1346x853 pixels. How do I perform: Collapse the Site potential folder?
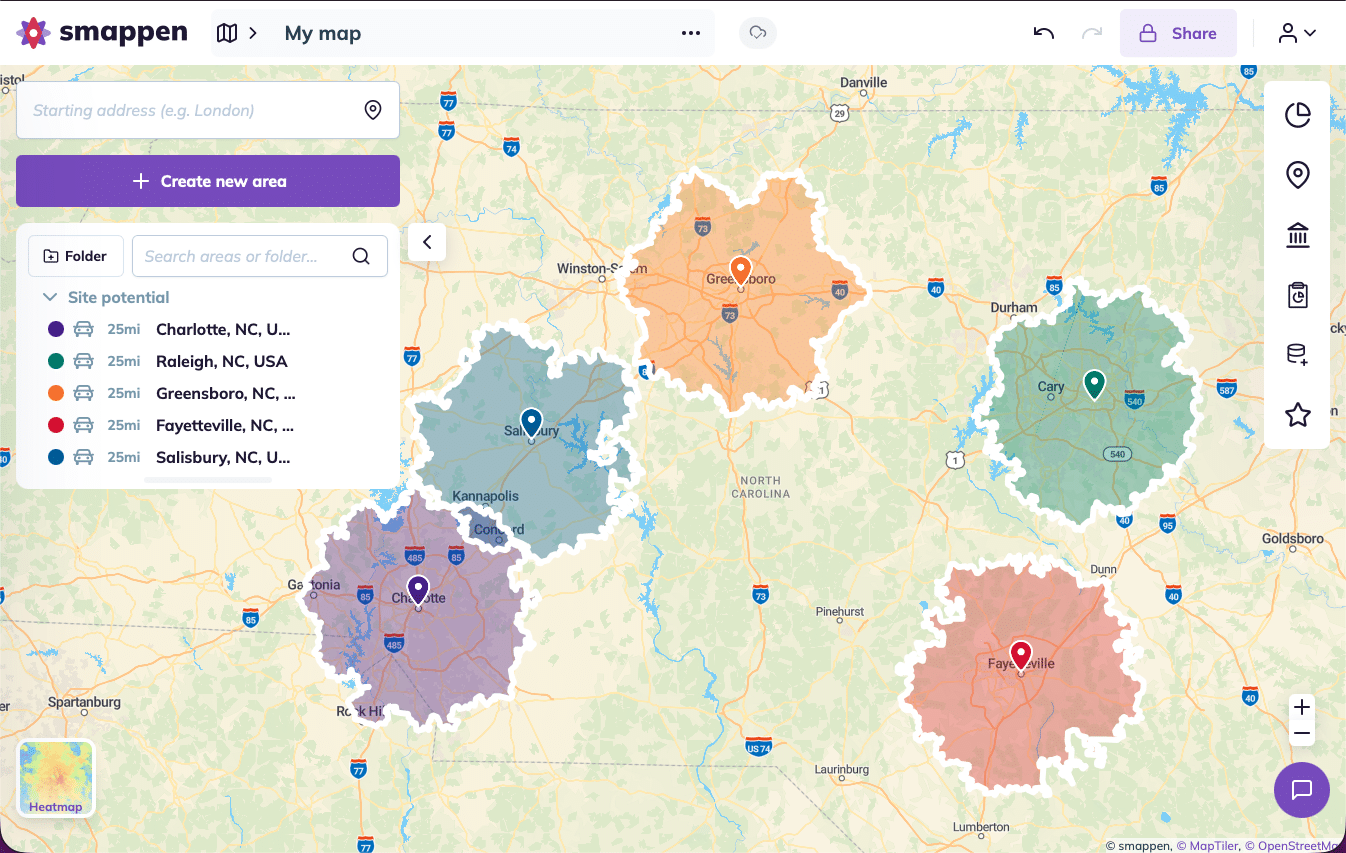coord(50,296)
